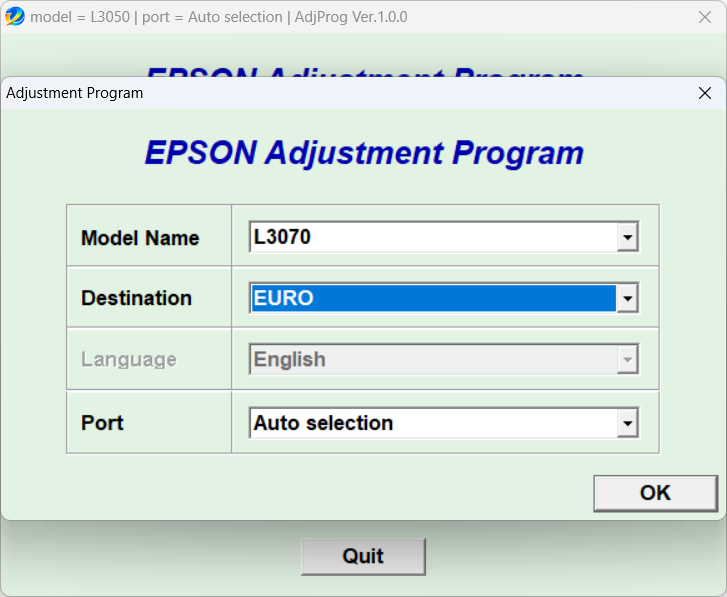This screenshot has height=597, width=727.
Task: Click the Port label
Action: [x=102, y=423]
